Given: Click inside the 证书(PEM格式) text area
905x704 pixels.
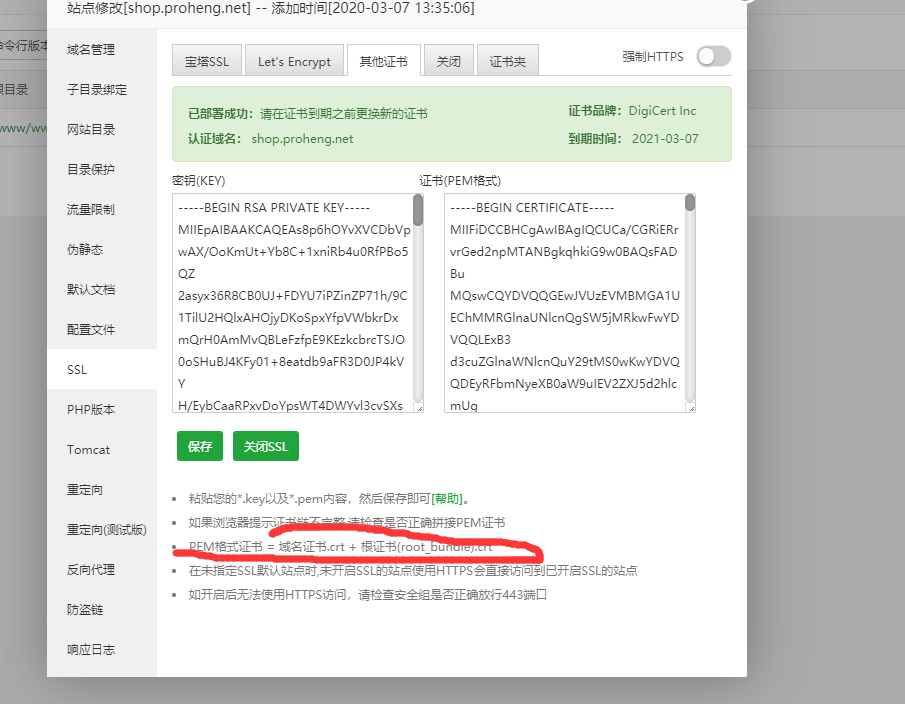Looking at the screenshot, I should [x=562, y=302].
